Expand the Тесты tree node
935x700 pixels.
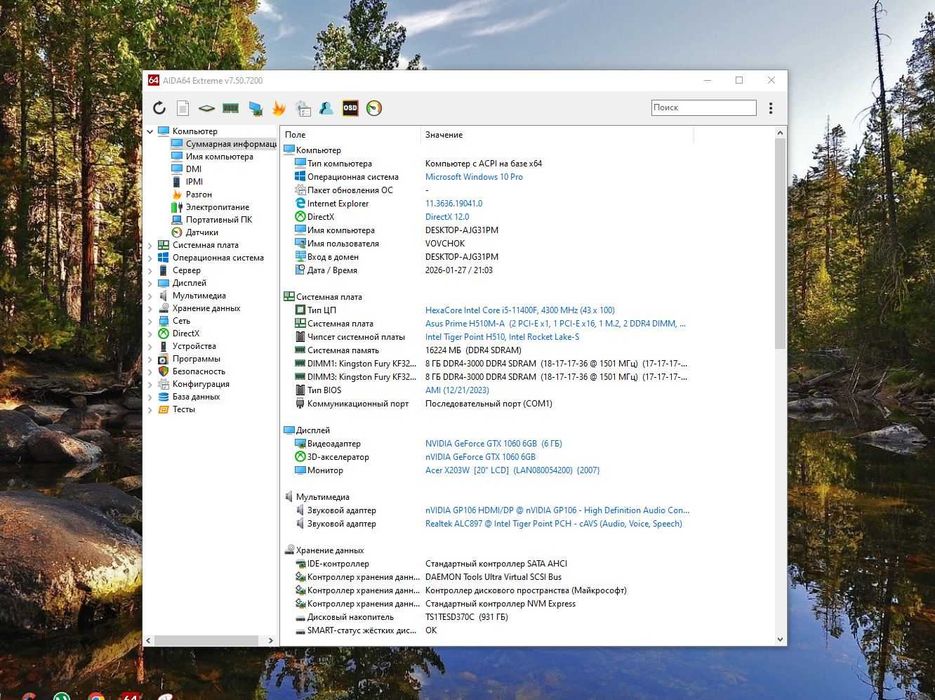click(150, 410)
